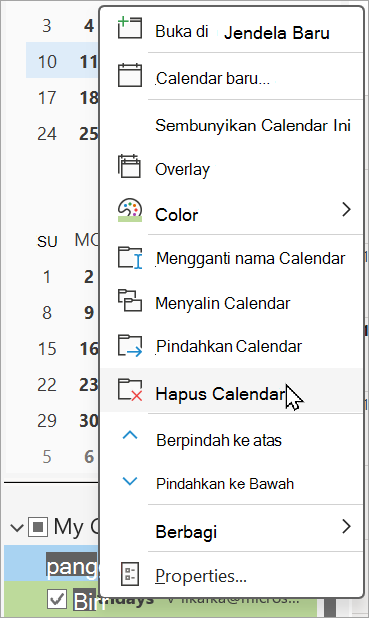Click the rename calendar folder icon
369x618 pixels.
point(130,257)
